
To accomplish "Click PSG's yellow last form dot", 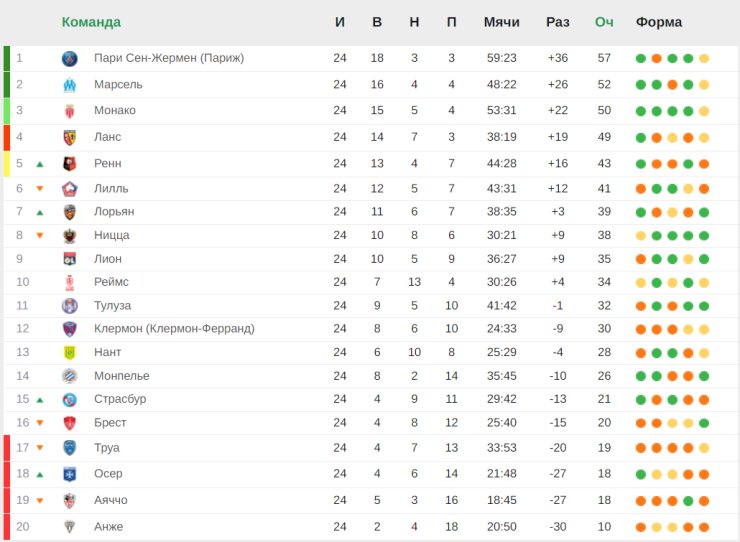I will point(704,59).
